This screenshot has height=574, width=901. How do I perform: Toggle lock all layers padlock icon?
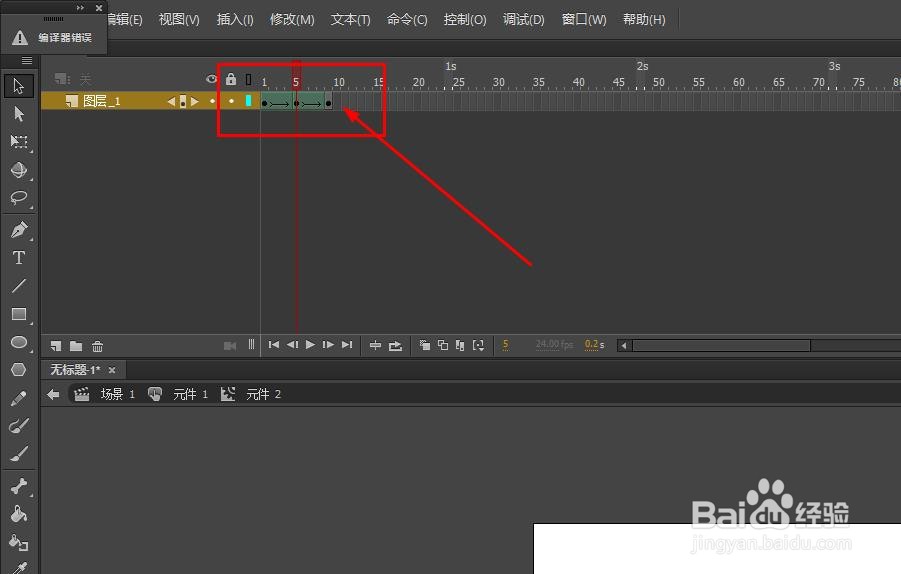231,79
